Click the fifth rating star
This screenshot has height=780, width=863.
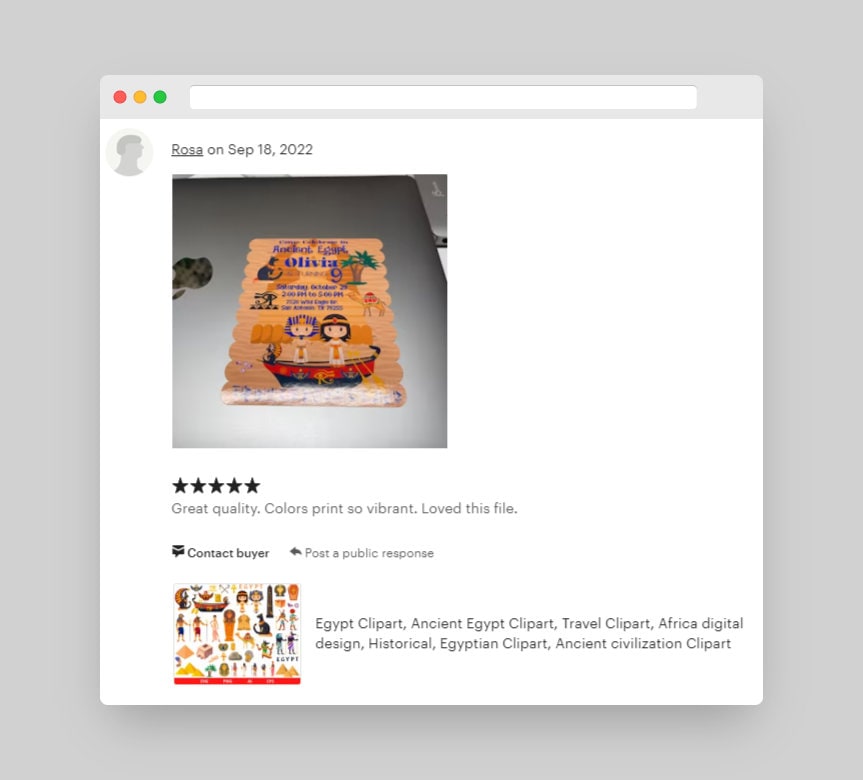click(x=252, y=486)
